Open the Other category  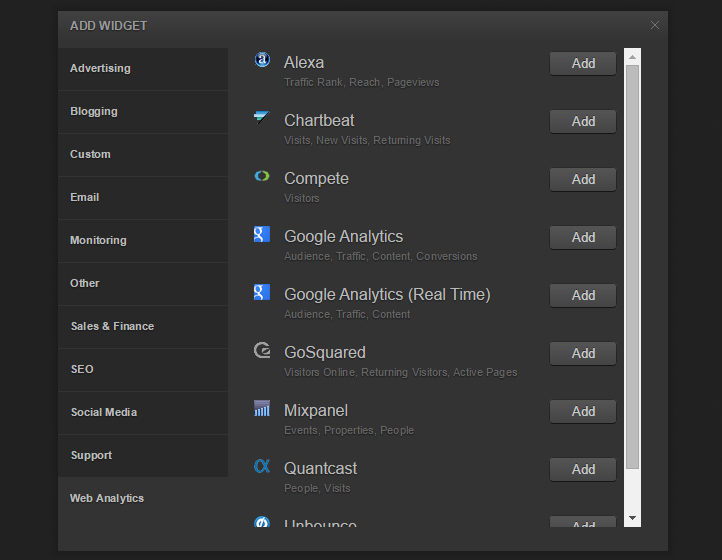pyautogui.click(x=143, y=284)
